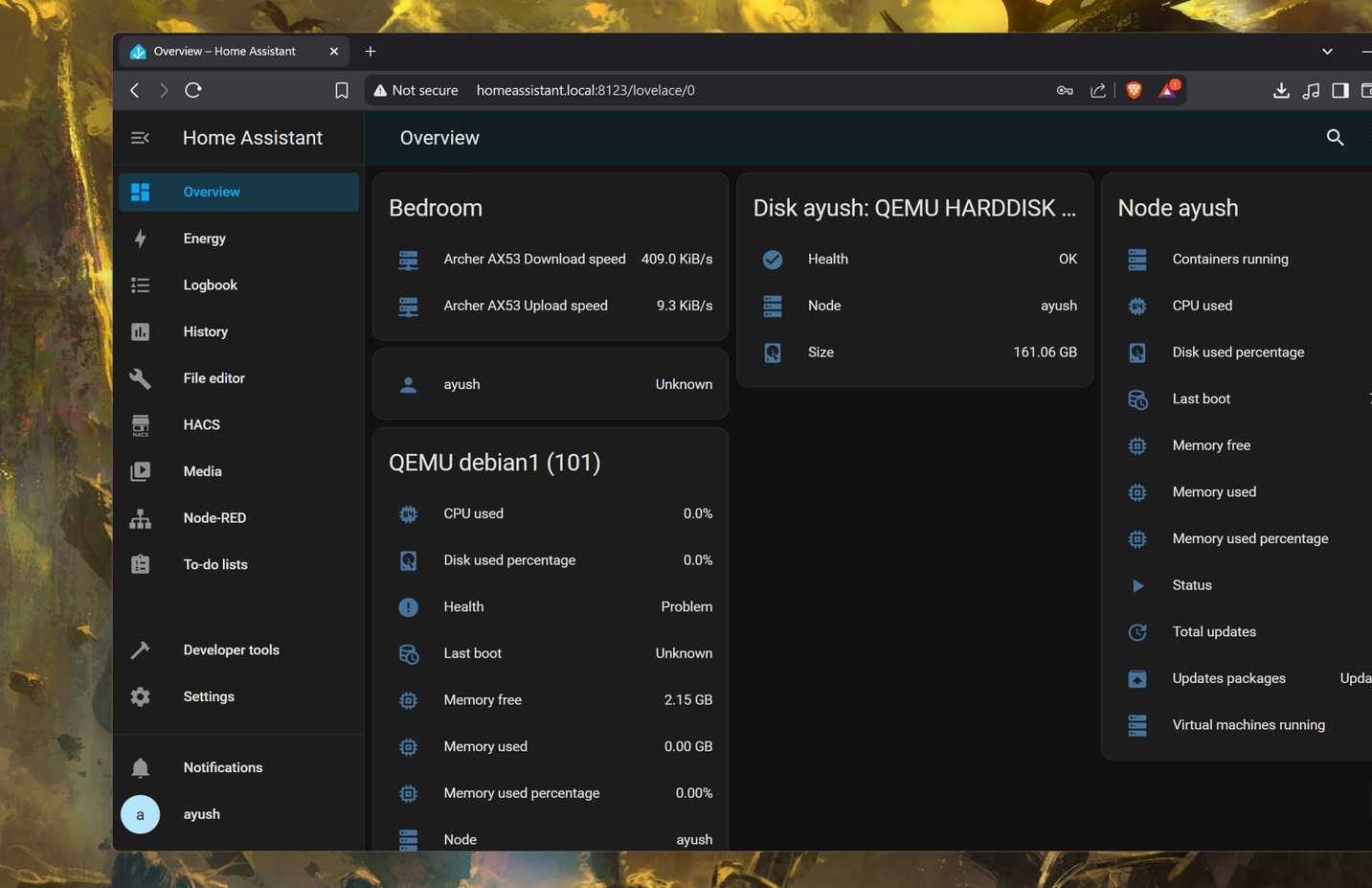This screenshot has width=1372, height=888.
Task: Open Developer tools
Action: 140,649
